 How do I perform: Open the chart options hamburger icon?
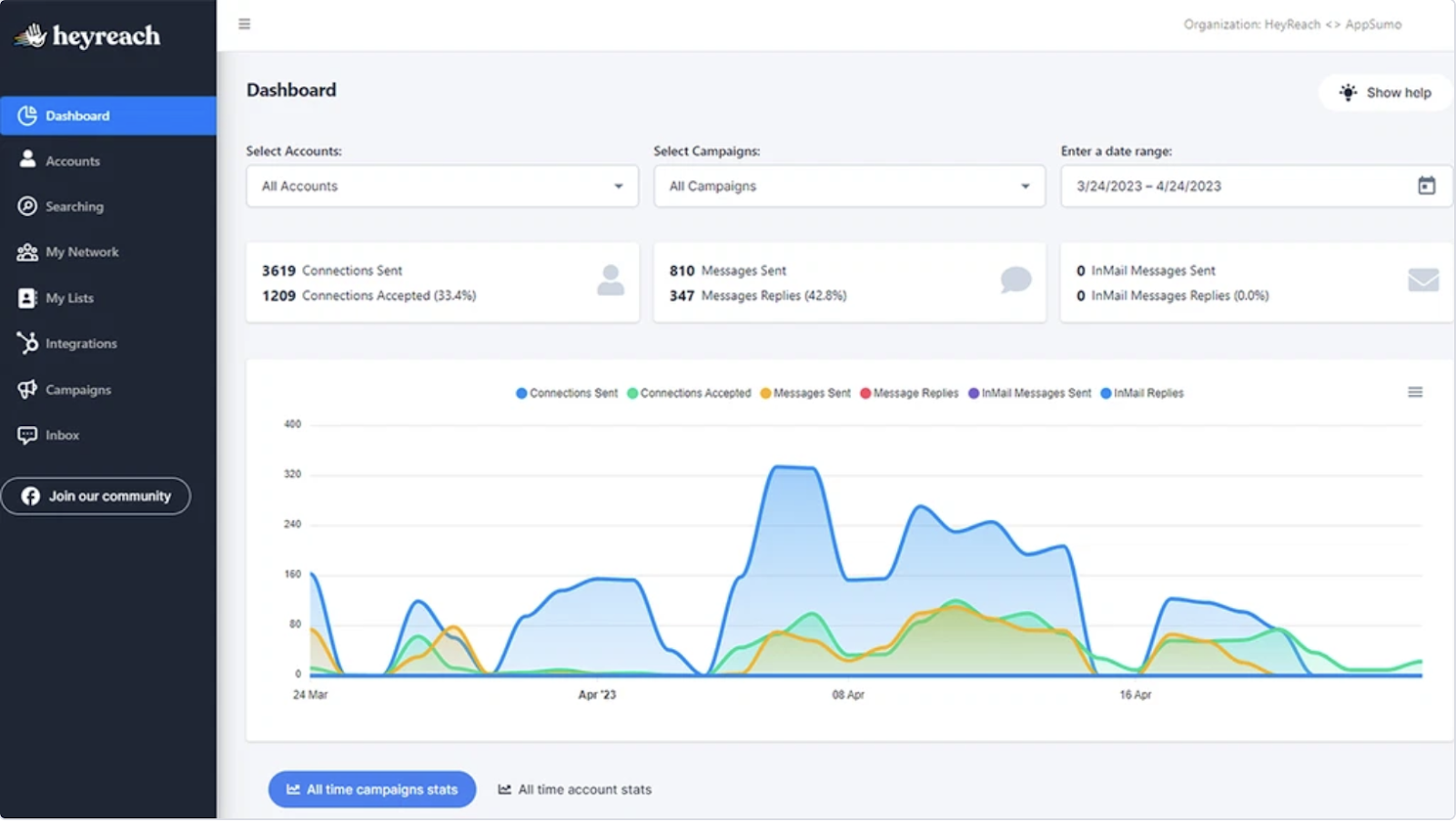tap(1414, 391)
